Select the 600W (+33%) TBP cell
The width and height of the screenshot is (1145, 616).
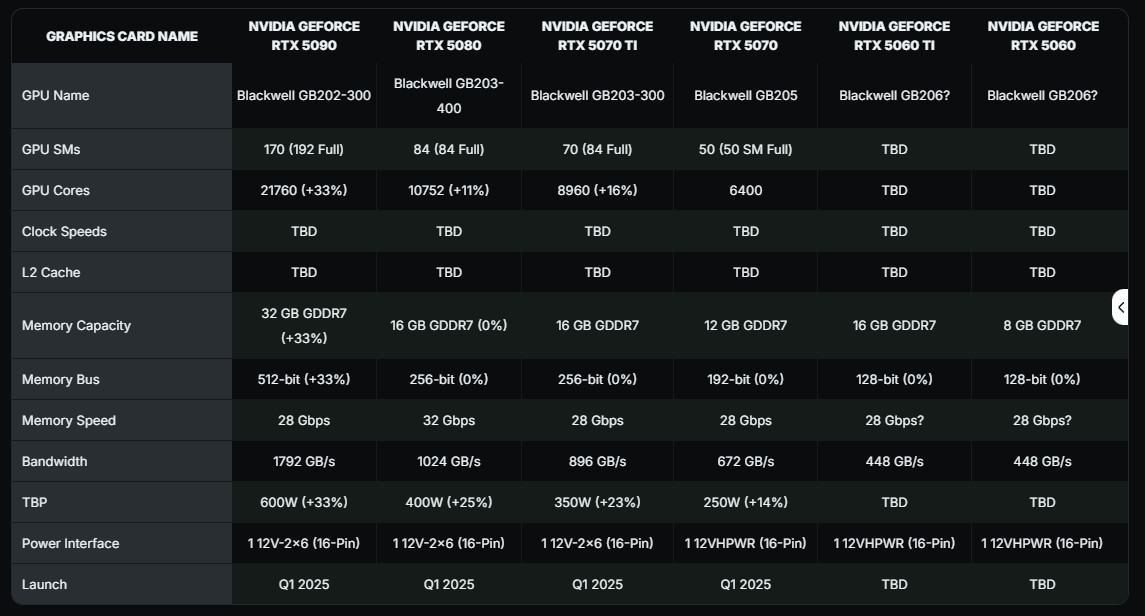click(304, 503)
